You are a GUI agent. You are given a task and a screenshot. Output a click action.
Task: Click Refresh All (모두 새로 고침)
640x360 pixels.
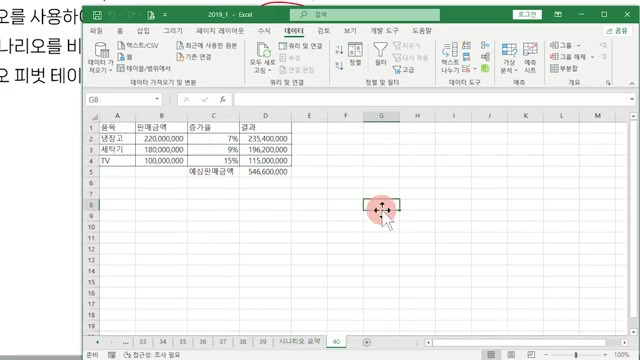click(x=262, y=58)
